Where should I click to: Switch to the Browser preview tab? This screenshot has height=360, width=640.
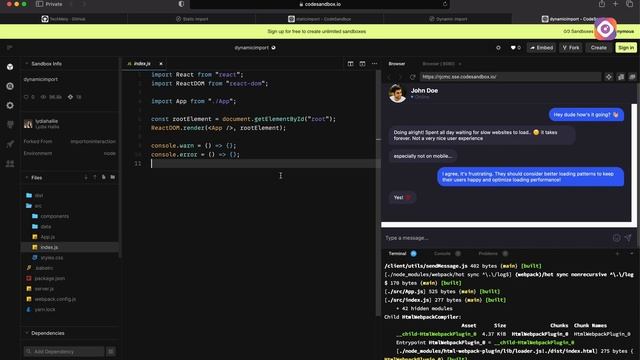(397, 64)
